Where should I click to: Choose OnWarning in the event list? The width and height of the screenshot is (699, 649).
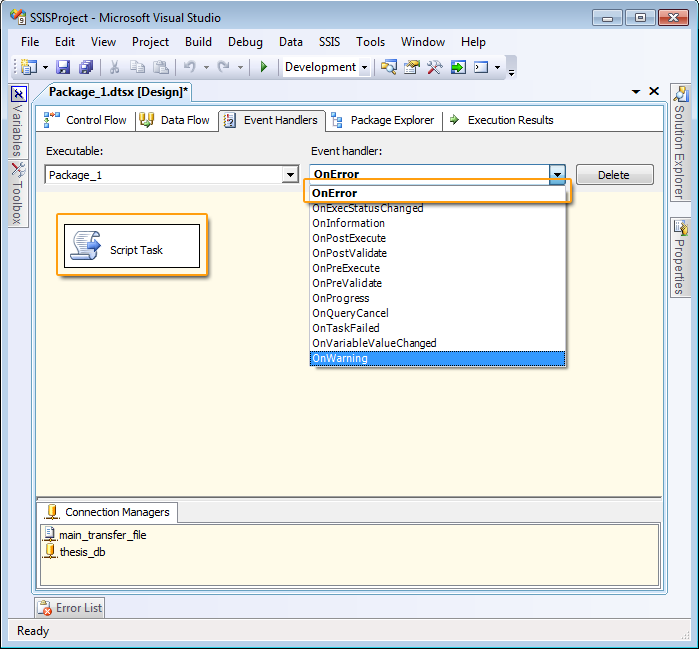click(x=437, y=358)
